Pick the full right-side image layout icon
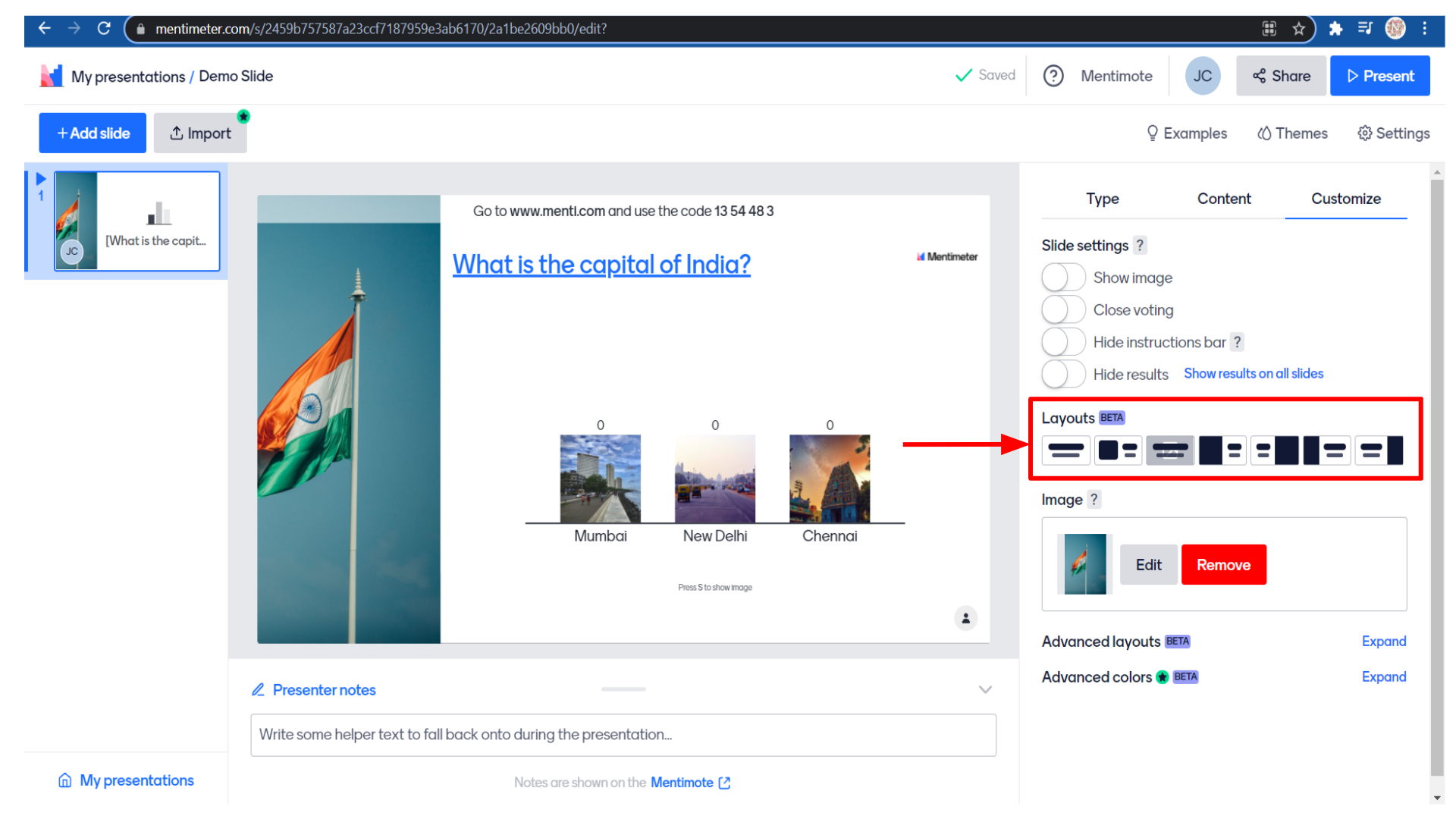This screenshot has height=819, width=1456. 1274,450
